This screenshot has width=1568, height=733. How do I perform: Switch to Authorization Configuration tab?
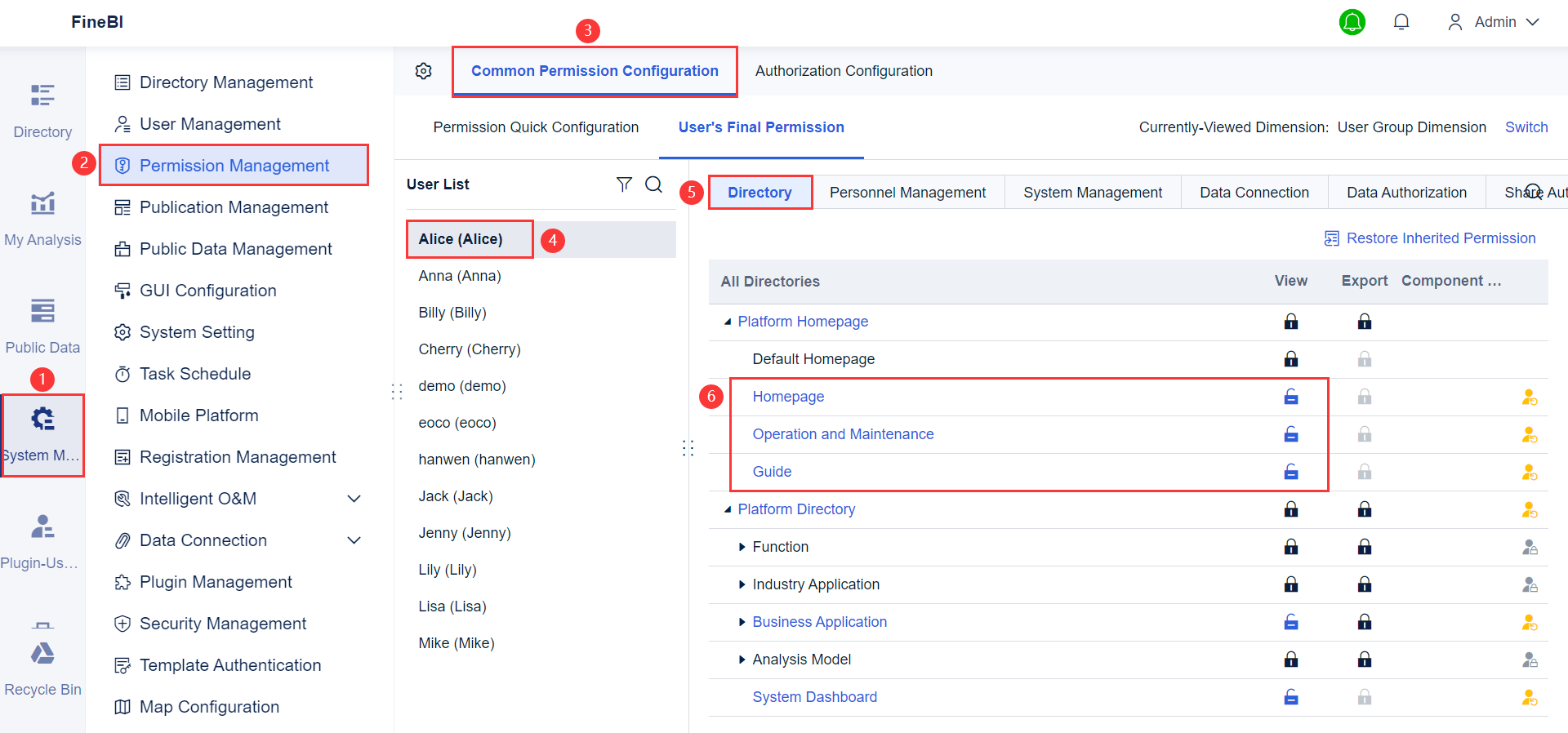point(844,71)
